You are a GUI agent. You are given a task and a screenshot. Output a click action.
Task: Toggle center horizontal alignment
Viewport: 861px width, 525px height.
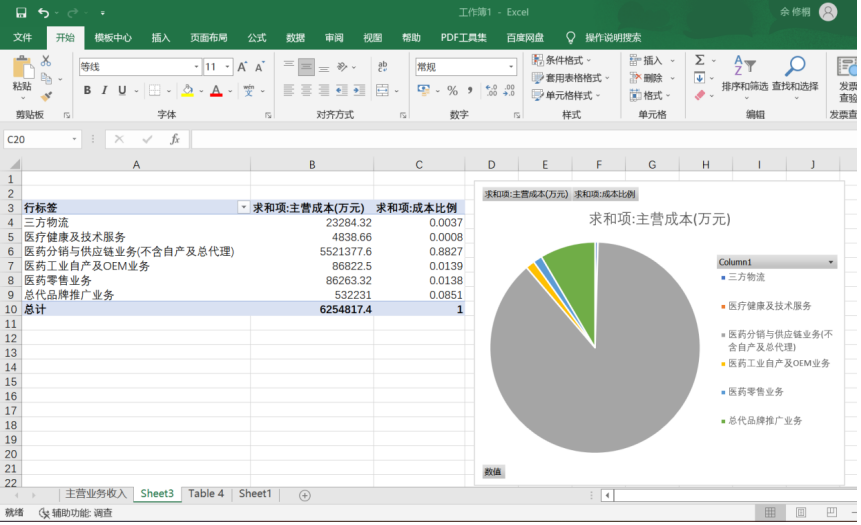[306, 91]
